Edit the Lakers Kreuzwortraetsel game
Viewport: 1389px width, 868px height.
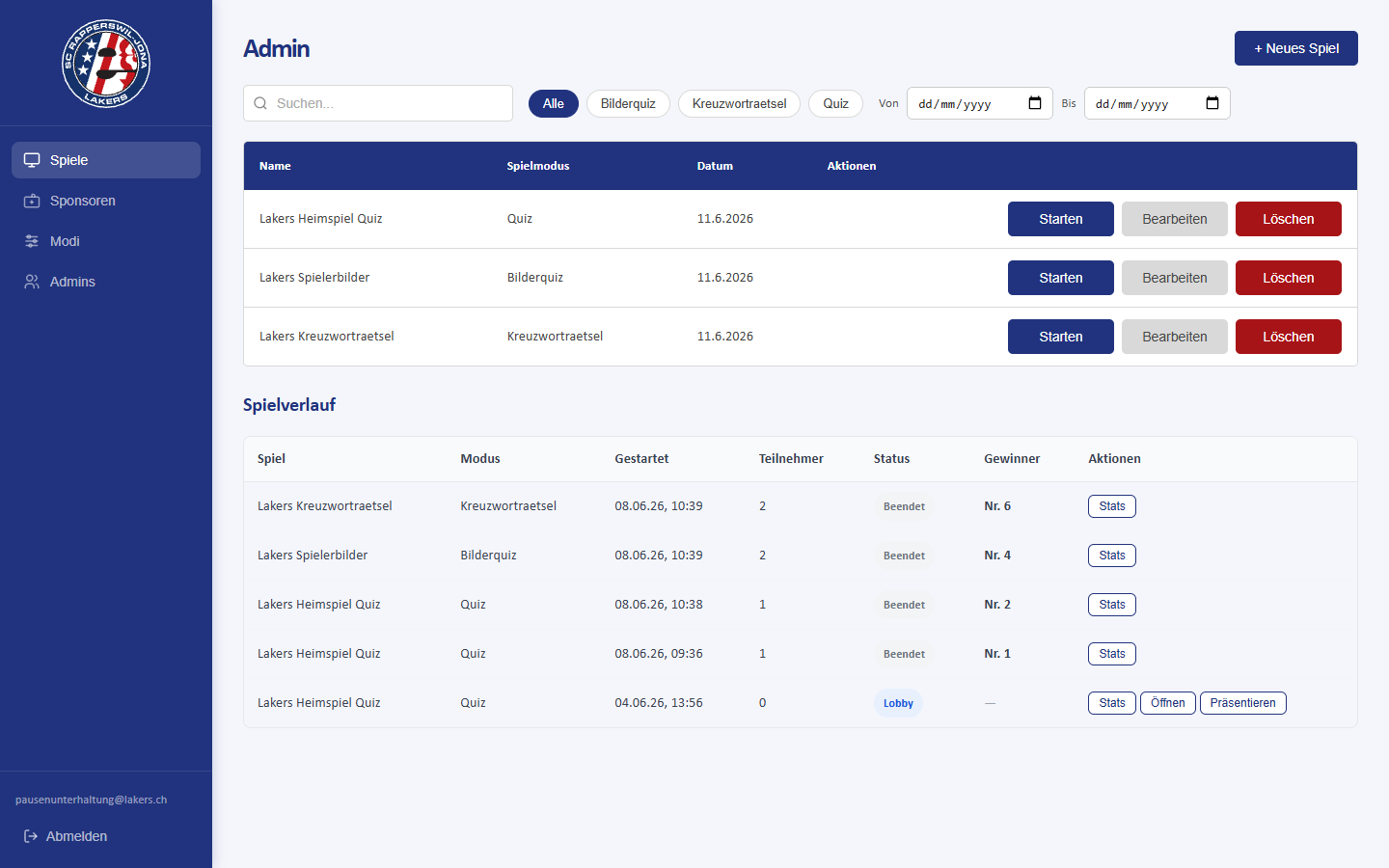(1175, 337)
